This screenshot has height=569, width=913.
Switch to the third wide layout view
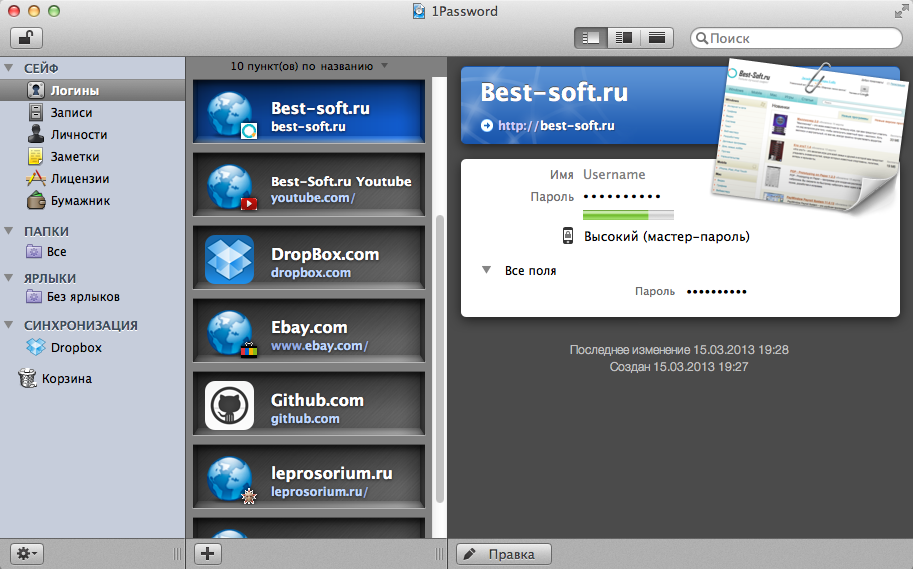click(657, 38)
